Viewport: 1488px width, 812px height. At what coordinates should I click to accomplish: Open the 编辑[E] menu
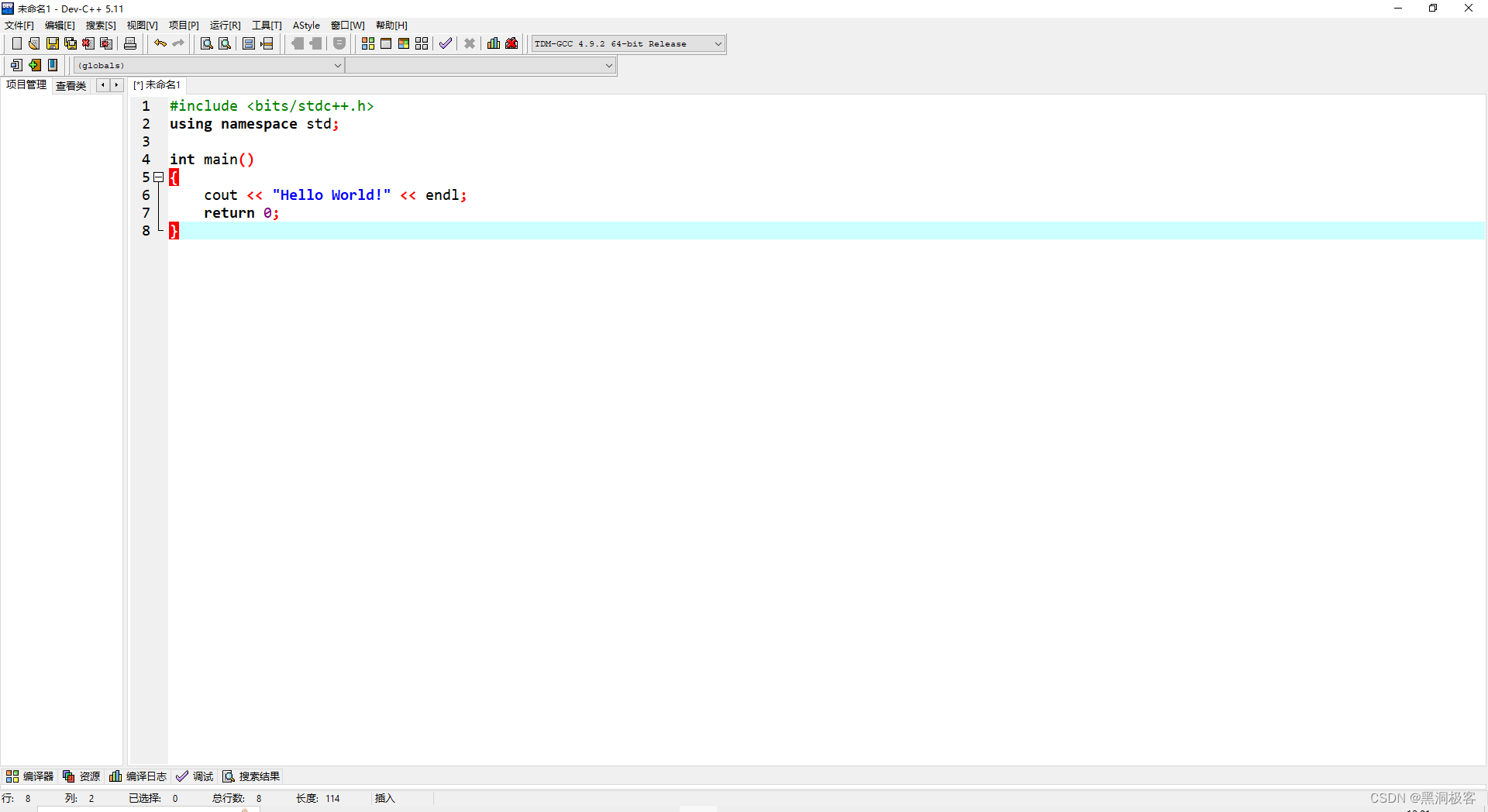click(60, 26)
